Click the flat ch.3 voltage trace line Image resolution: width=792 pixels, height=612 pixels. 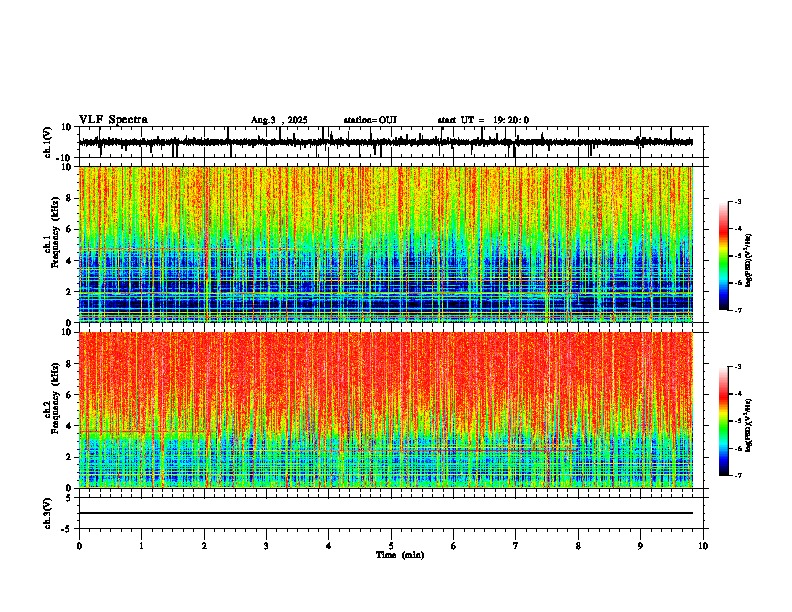(386, 513)
